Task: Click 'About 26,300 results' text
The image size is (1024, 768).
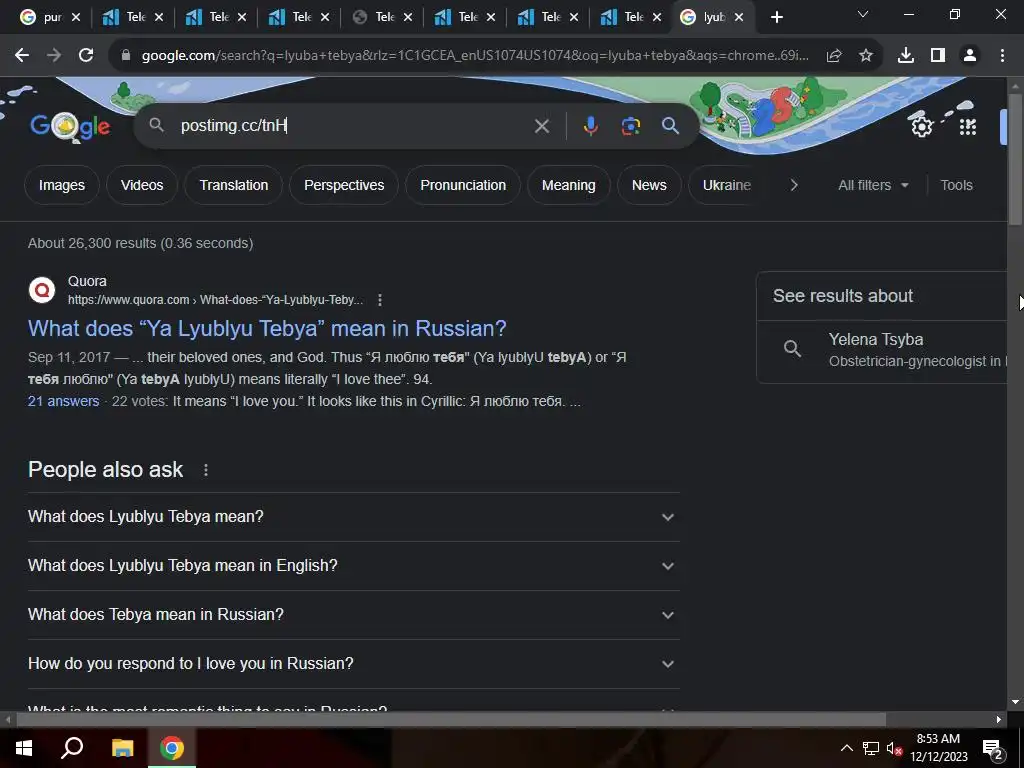Action: 140,243
